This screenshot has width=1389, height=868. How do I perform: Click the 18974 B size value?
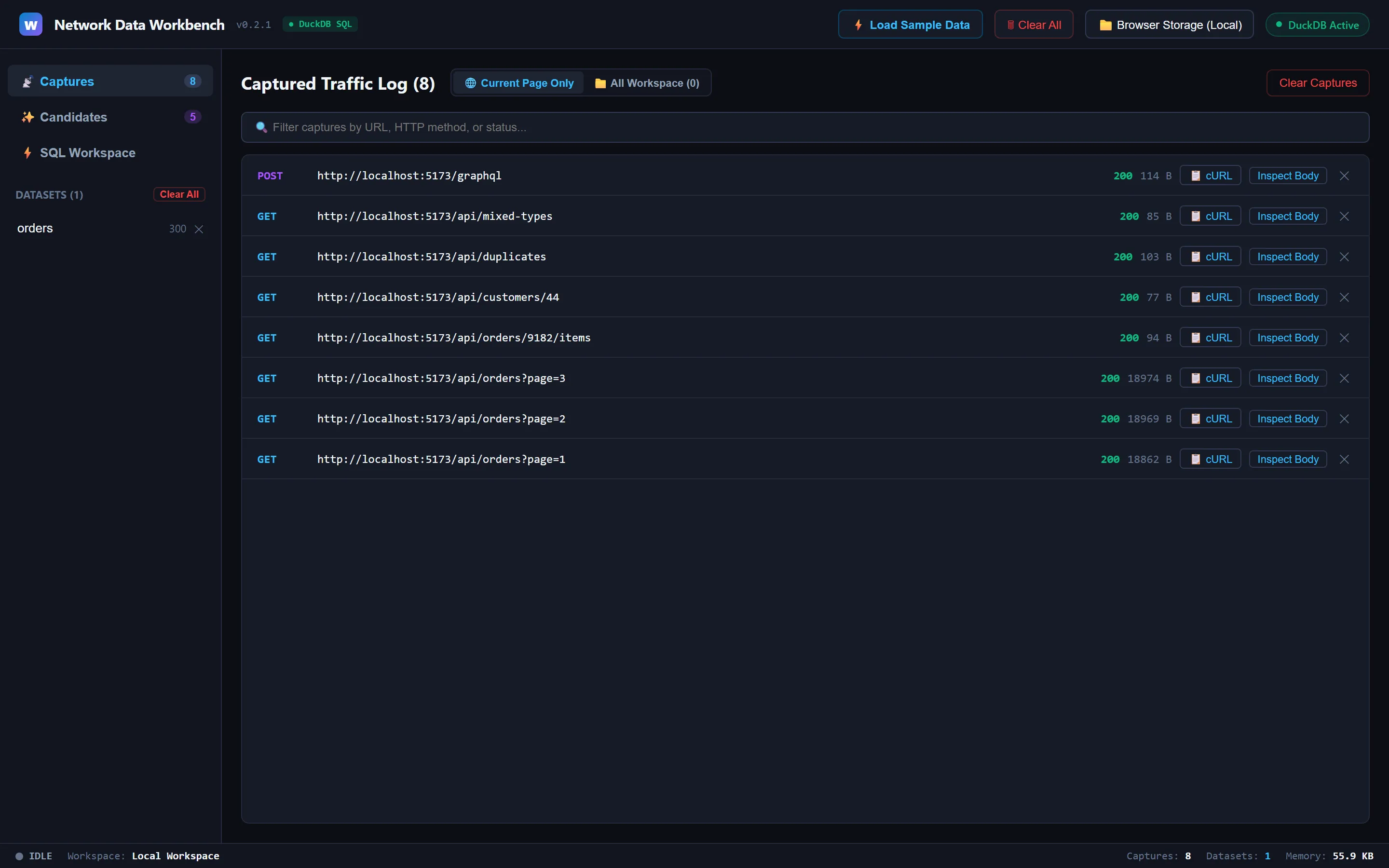pos(1150,379)
